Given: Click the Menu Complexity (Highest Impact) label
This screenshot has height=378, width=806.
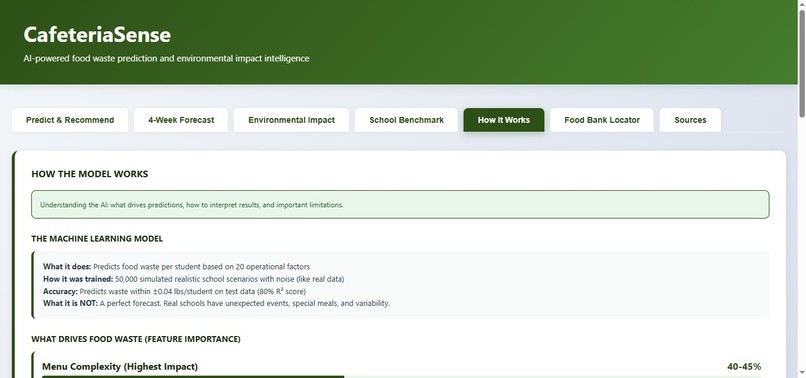Looking at the screenshot, I should pos(120,367).
